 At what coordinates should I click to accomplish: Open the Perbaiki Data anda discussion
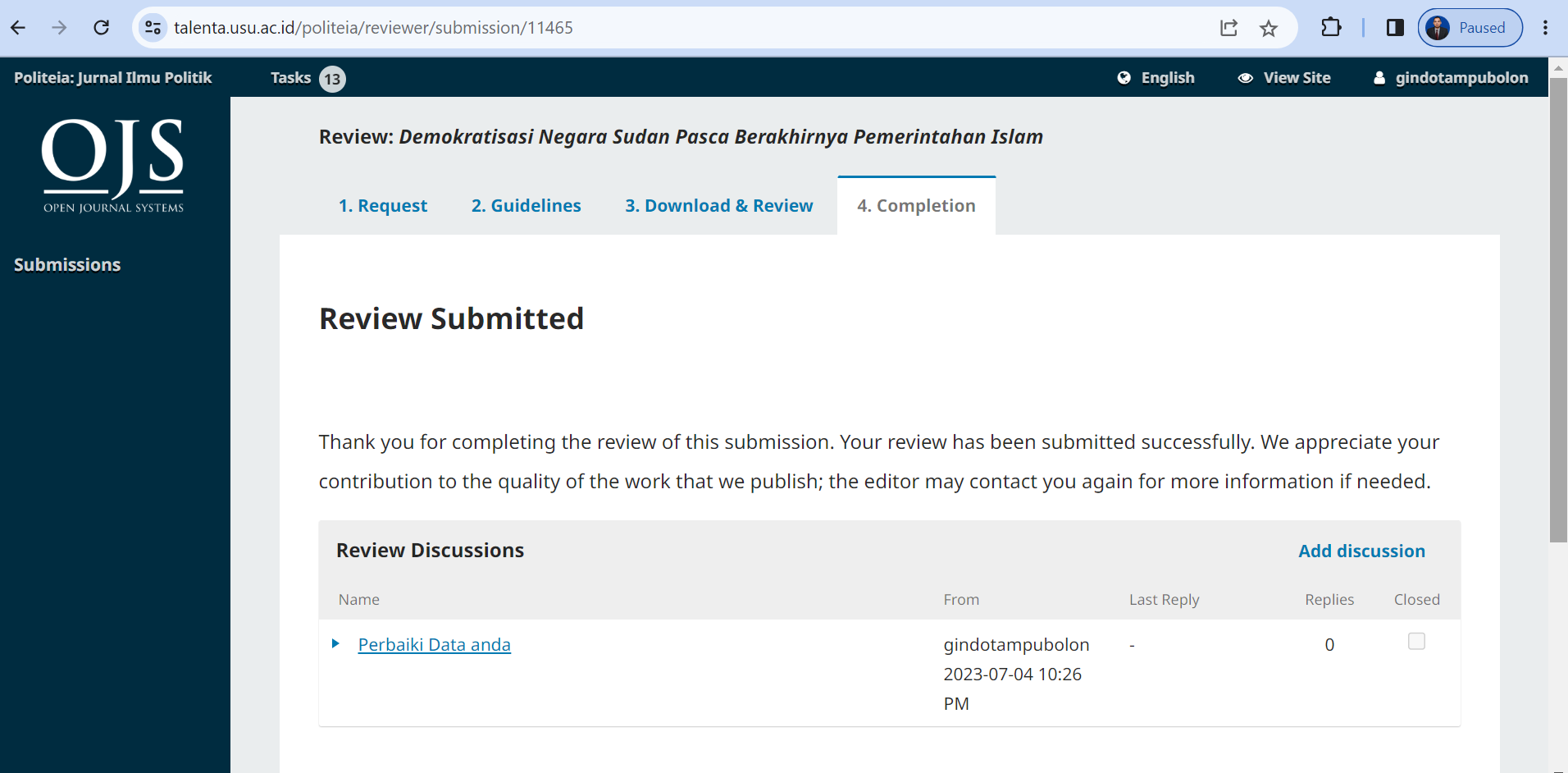[435, 645]
